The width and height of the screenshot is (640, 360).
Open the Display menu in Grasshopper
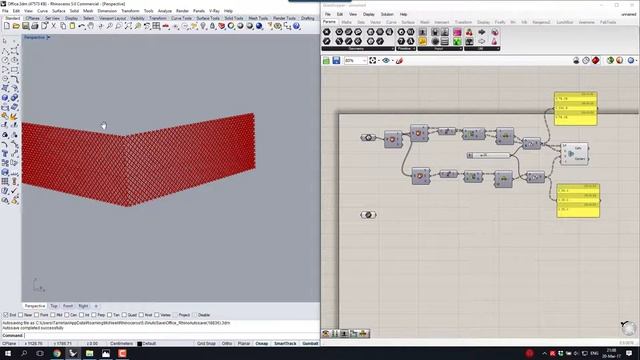coord(369,14)
